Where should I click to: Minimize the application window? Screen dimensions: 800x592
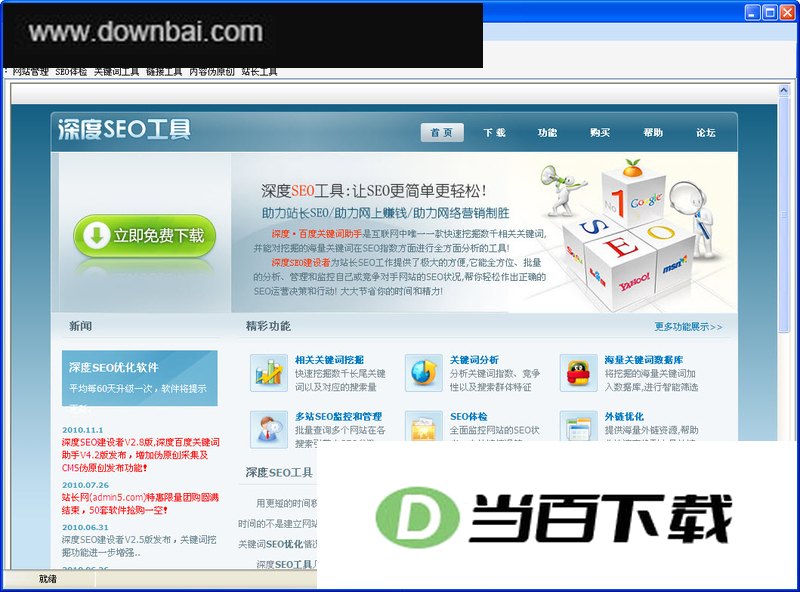point(753,12)
